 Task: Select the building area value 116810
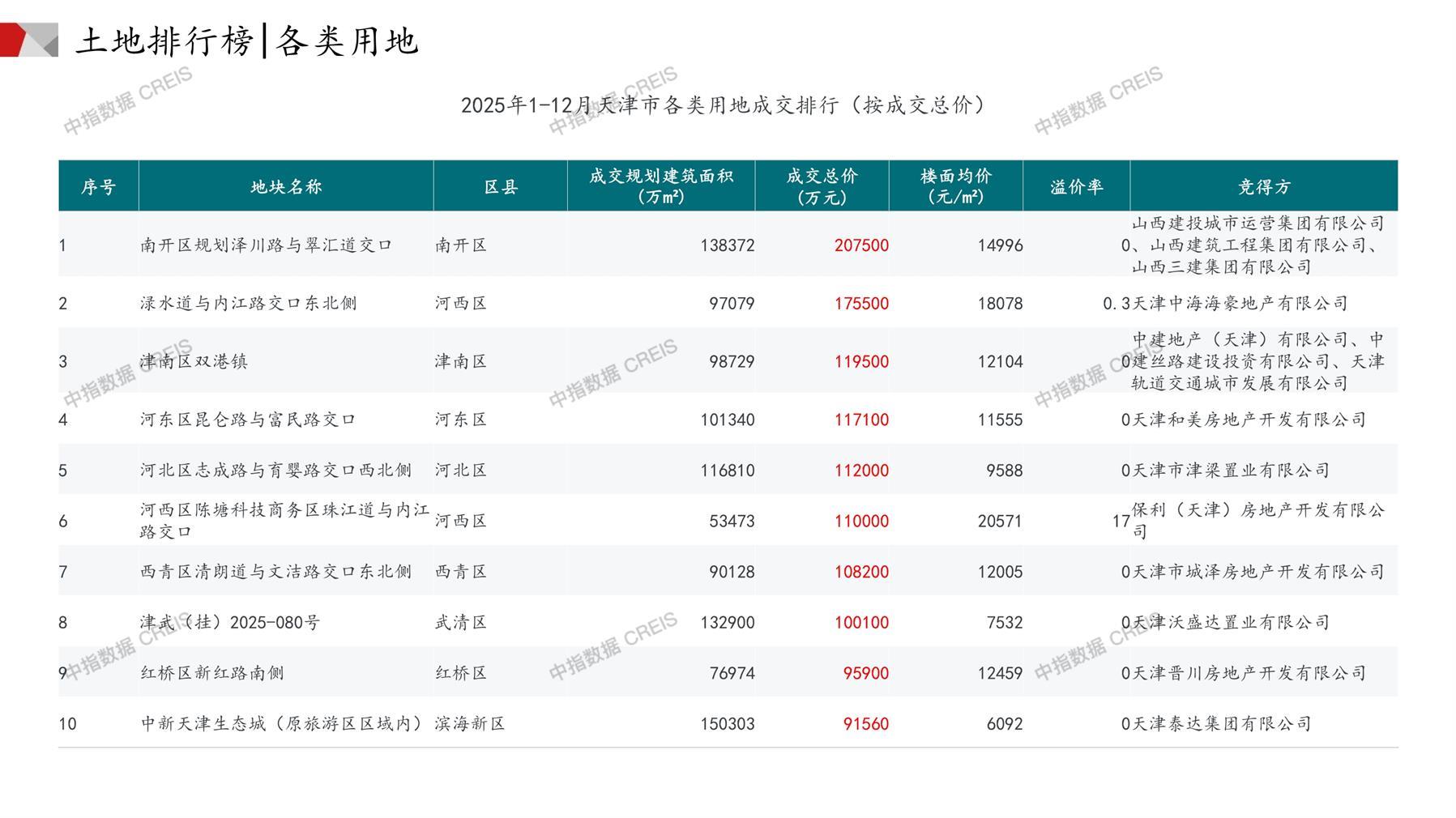click(x=727, y=471)
